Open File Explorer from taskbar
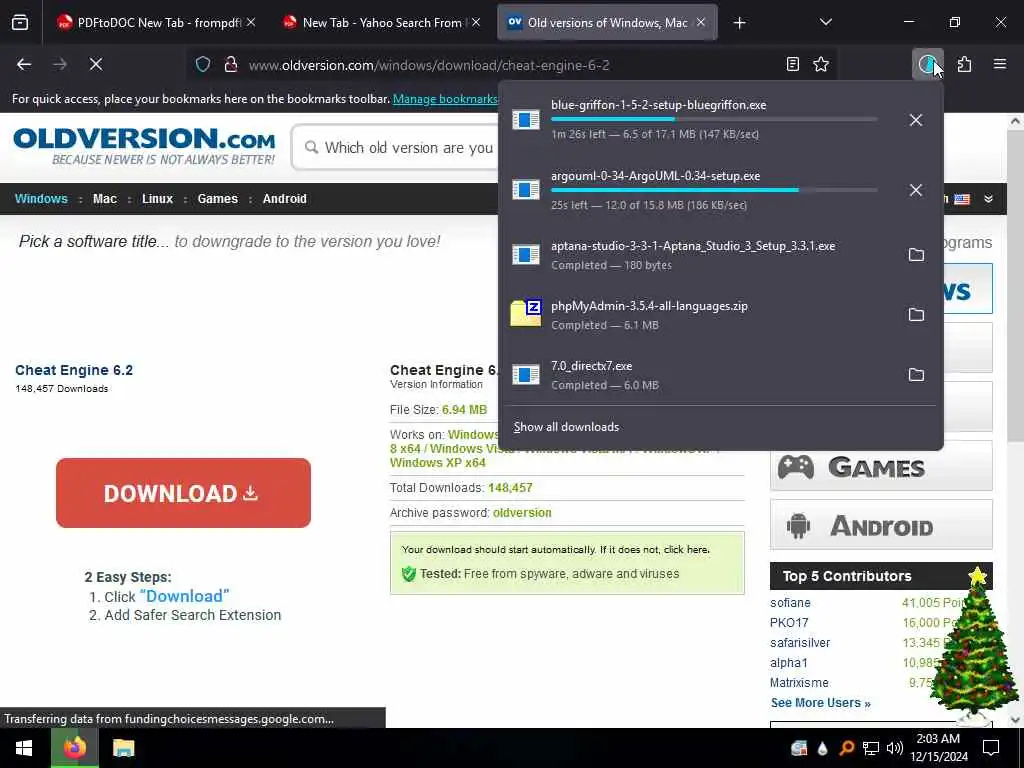This screenshot has width=1024, height=768. (123, 748)
